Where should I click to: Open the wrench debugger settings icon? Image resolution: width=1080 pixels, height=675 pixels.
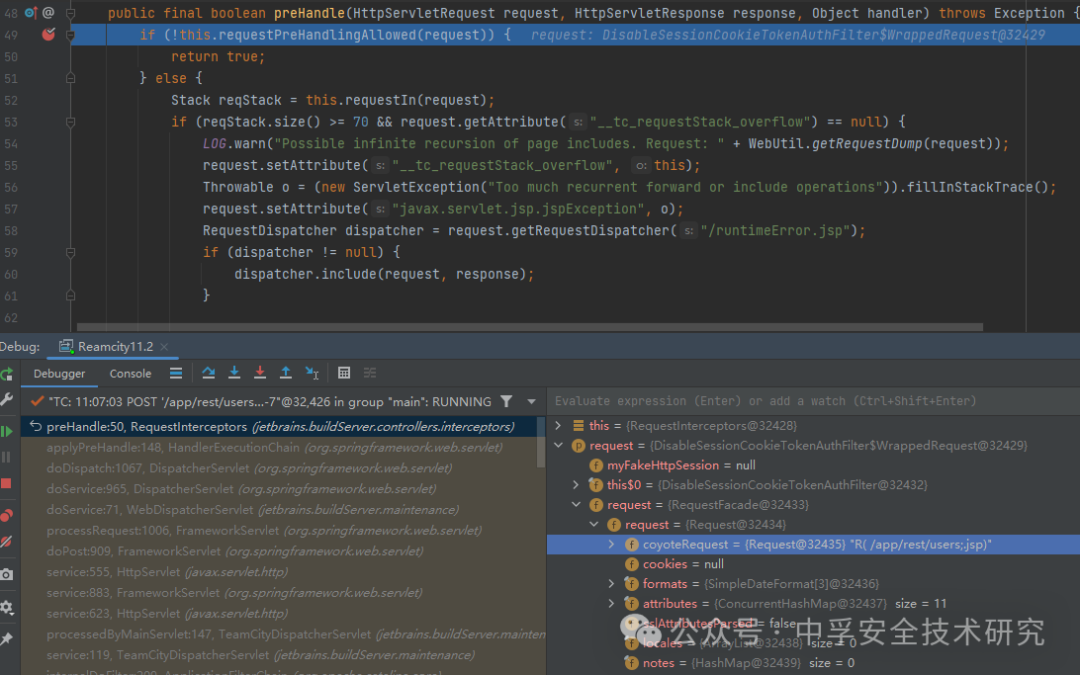(6, 399)
